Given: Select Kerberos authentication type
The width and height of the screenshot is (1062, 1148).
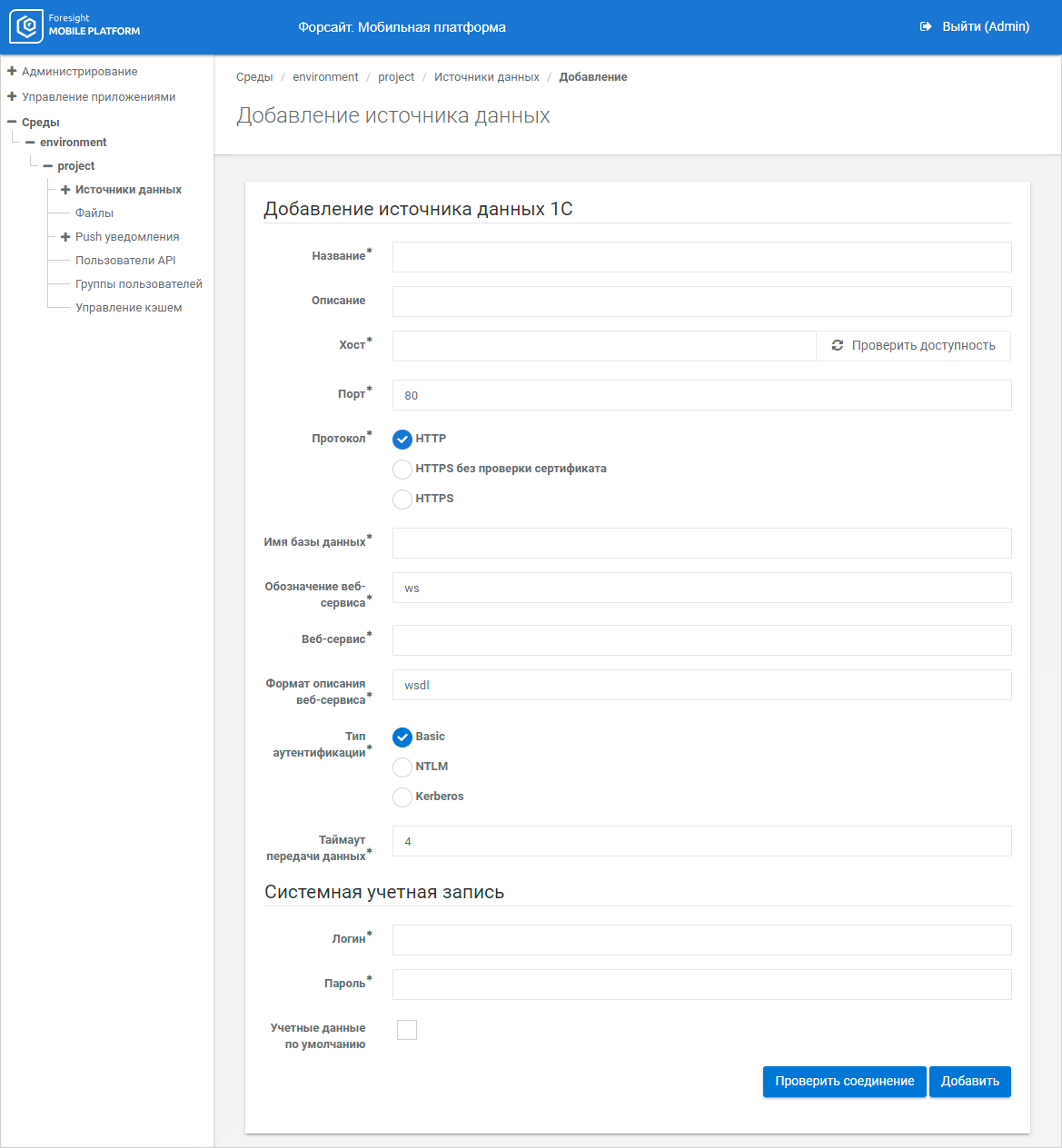Looking at the screenshot, I should (402, 797).
